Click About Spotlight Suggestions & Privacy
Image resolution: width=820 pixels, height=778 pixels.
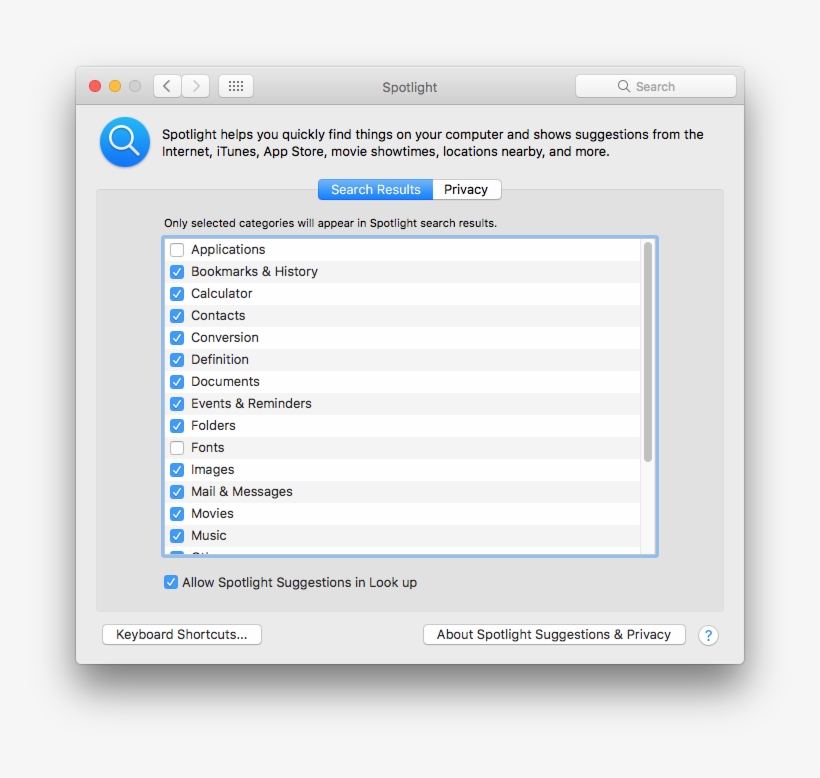pos(554,634)
